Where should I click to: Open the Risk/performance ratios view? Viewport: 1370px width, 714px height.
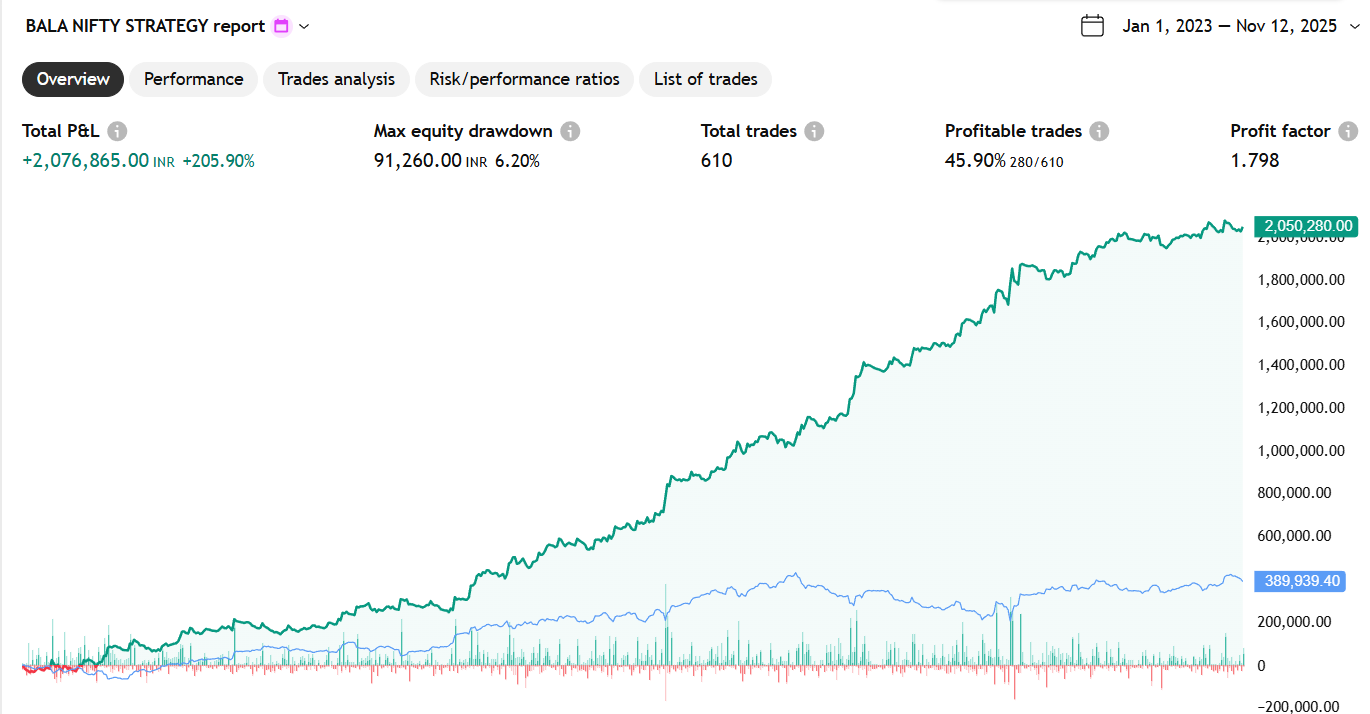pos(524,79)
